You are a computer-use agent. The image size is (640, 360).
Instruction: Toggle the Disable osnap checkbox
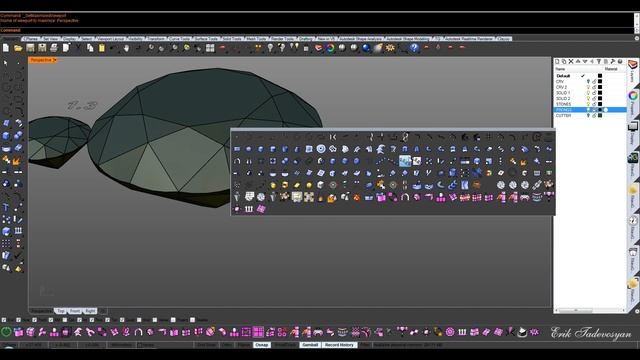point(192,320)
